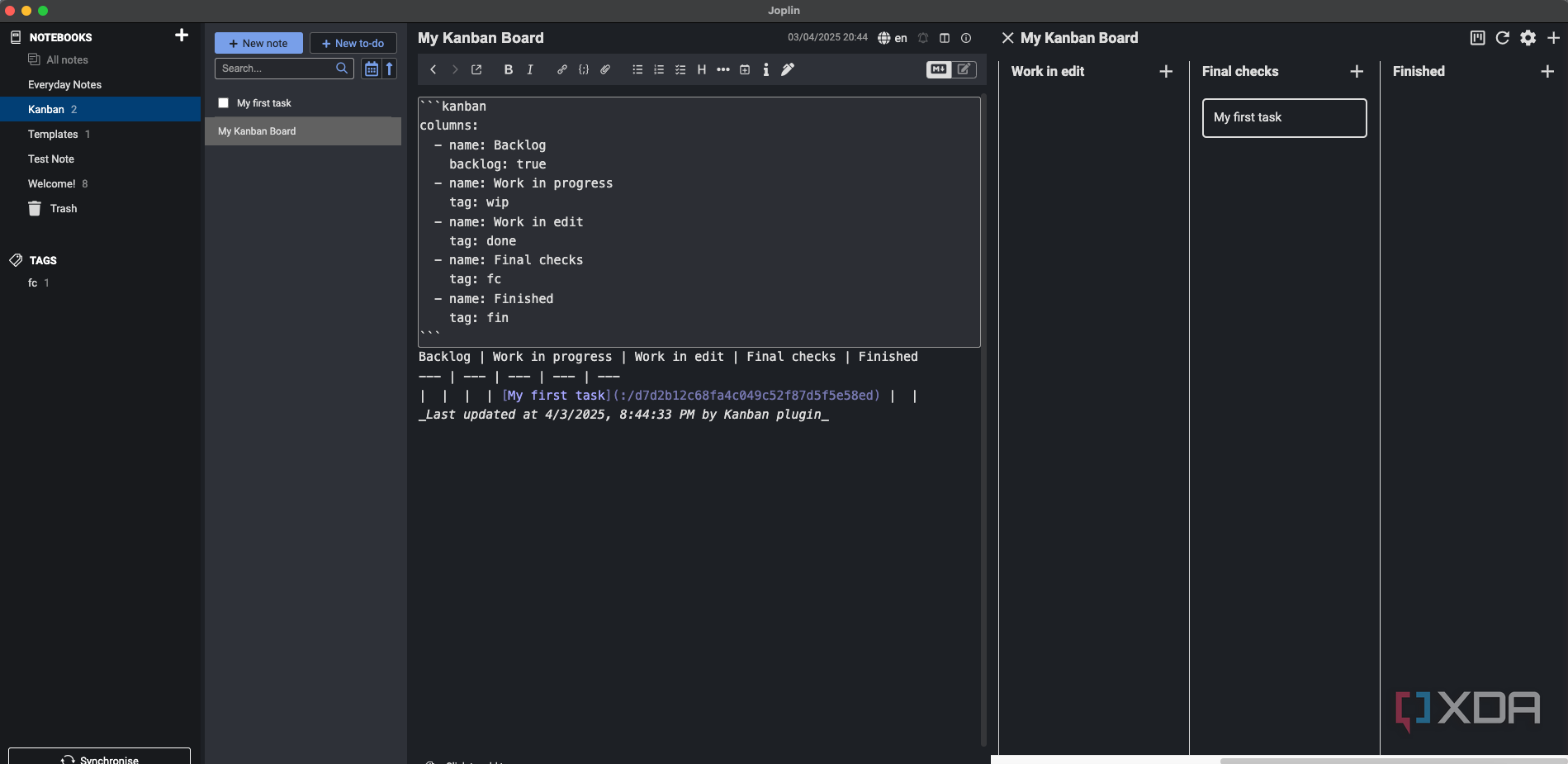1568x764 pixels.
Task: Click the NOTEBOOKS section header
Action: tap(60, 37)
